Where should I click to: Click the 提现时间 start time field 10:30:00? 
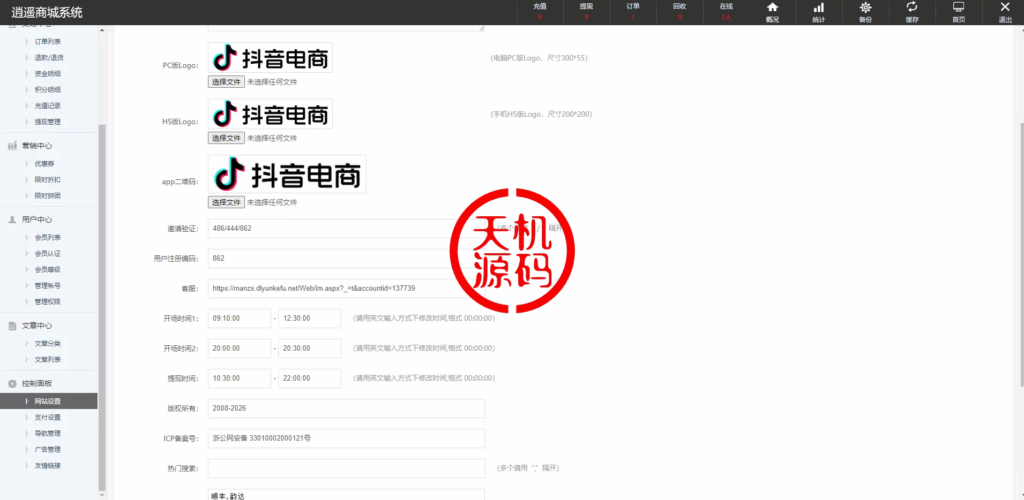239,378
